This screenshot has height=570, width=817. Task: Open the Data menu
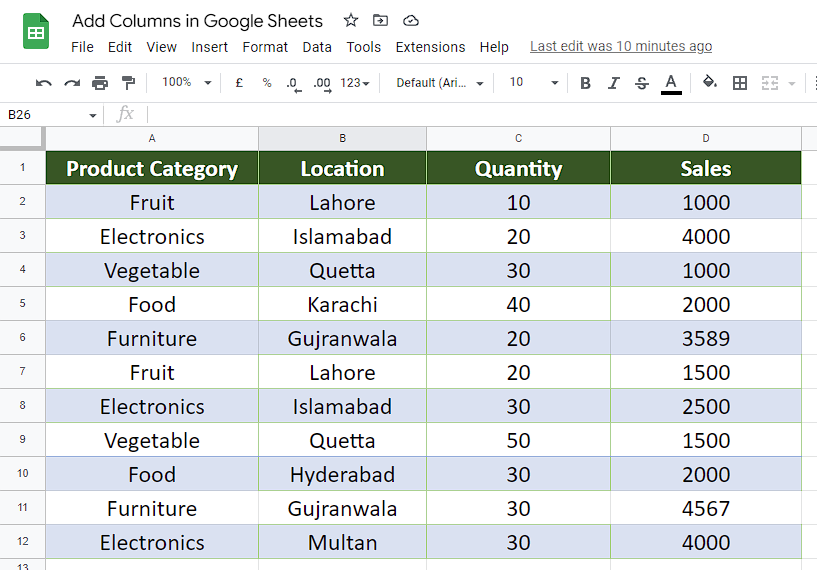317,47
